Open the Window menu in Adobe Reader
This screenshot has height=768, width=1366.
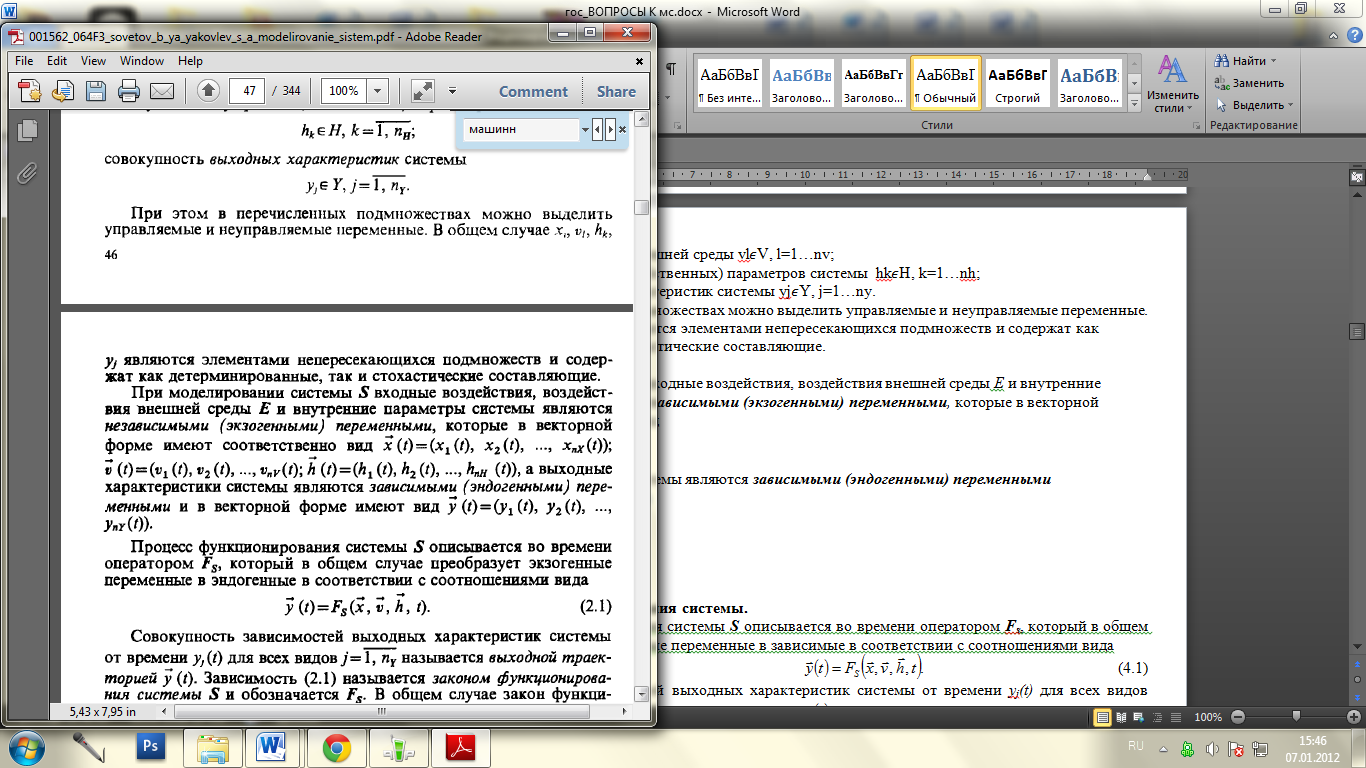[142, 61]
